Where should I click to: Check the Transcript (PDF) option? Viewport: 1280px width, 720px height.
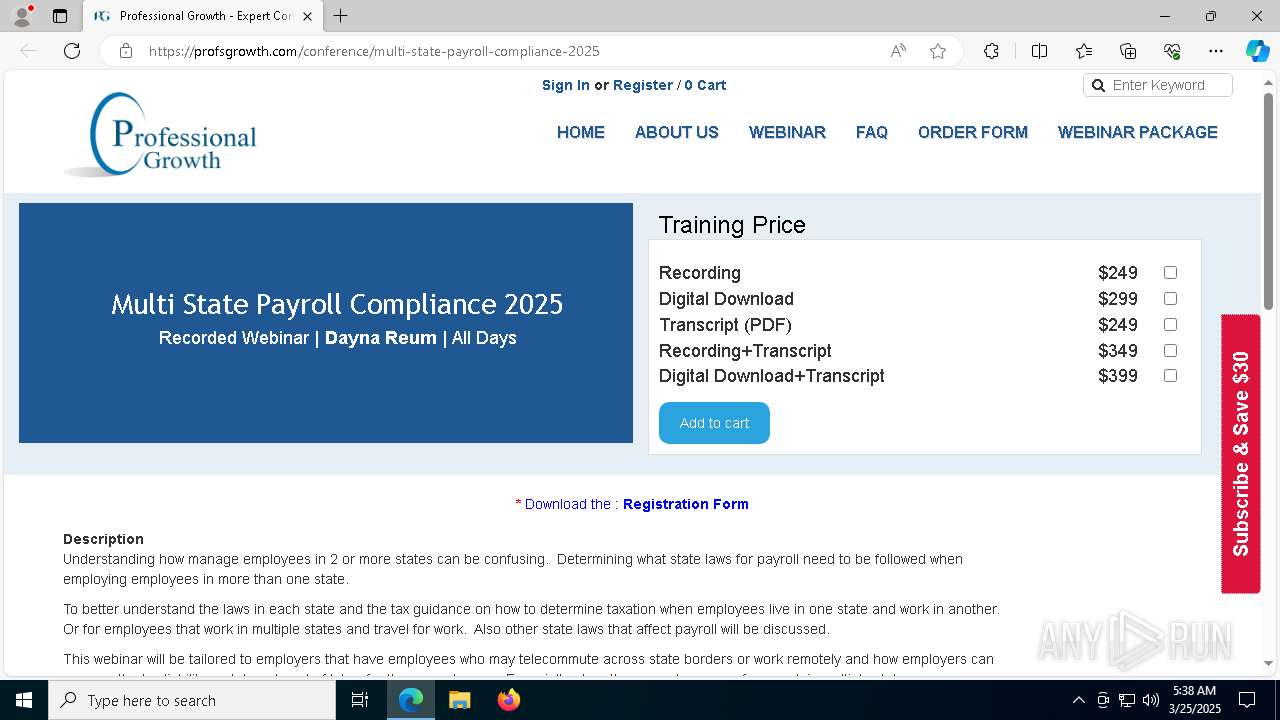point(1170,325)
